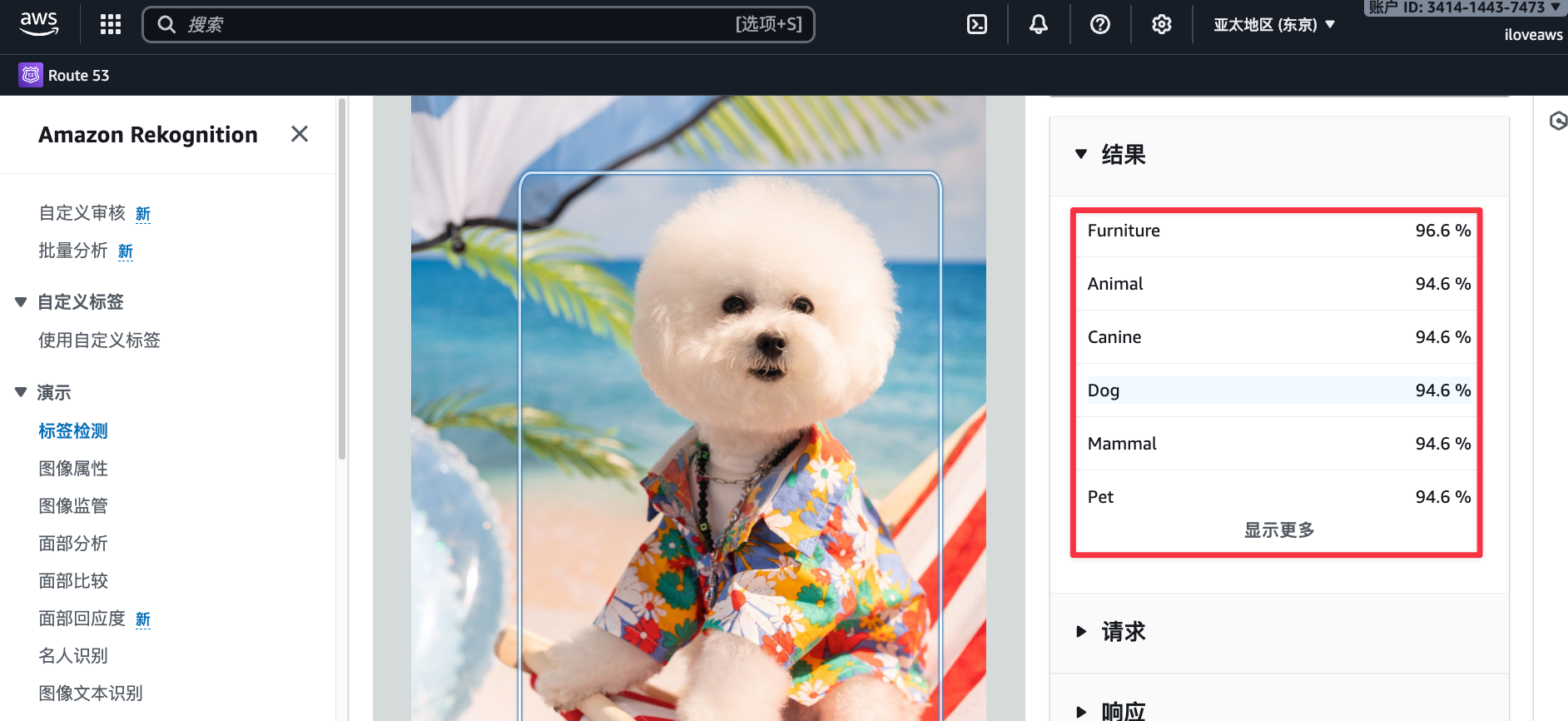Screen dimensions: 1568x721
Task: Select 面部分析 in the sidebar
Action: 73,544
